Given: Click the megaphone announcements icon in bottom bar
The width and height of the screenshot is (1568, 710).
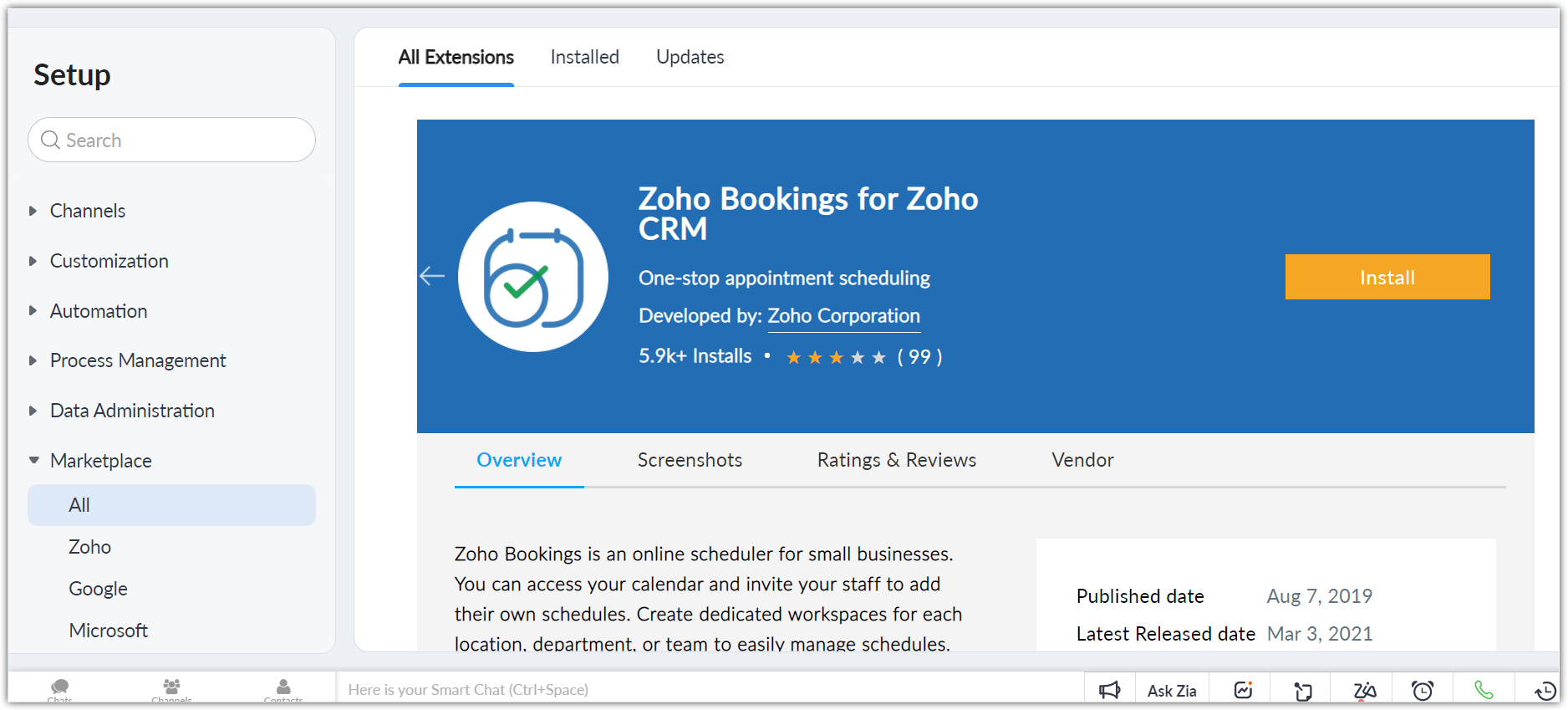Looking at the screenshot, I should click(1109, 690).
